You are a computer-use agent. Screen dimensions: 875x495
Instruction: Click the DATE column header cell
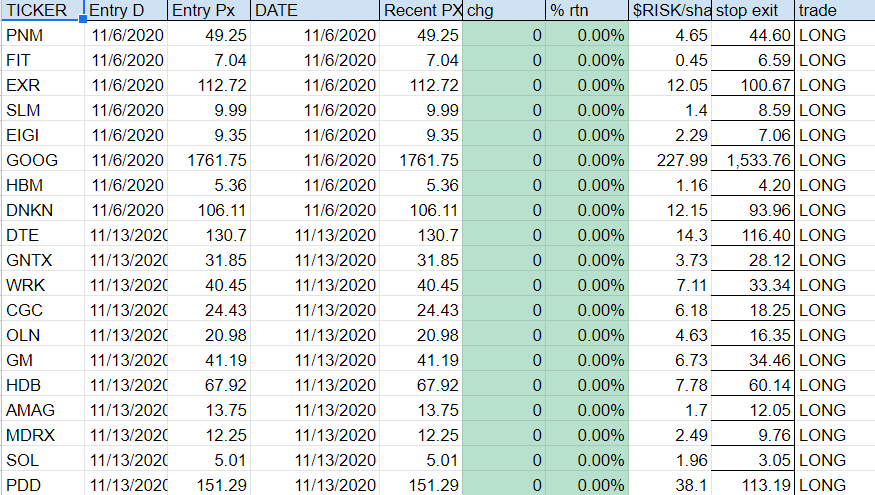315,10
